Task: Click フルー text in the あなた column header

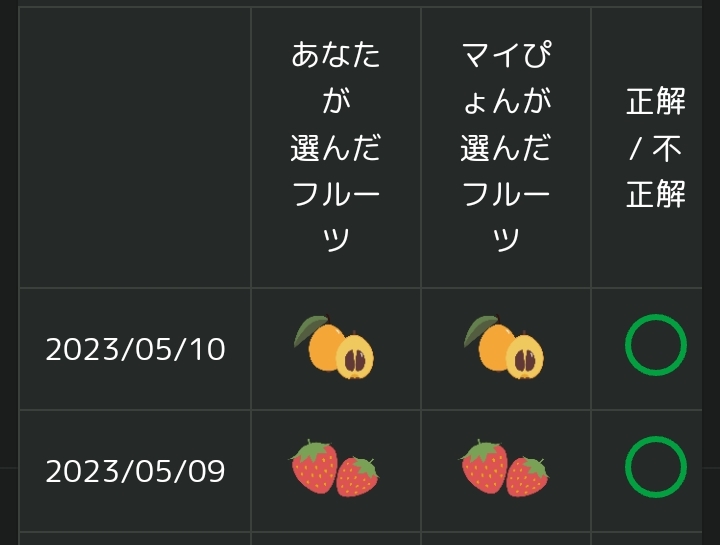Action: pos(336,194)
